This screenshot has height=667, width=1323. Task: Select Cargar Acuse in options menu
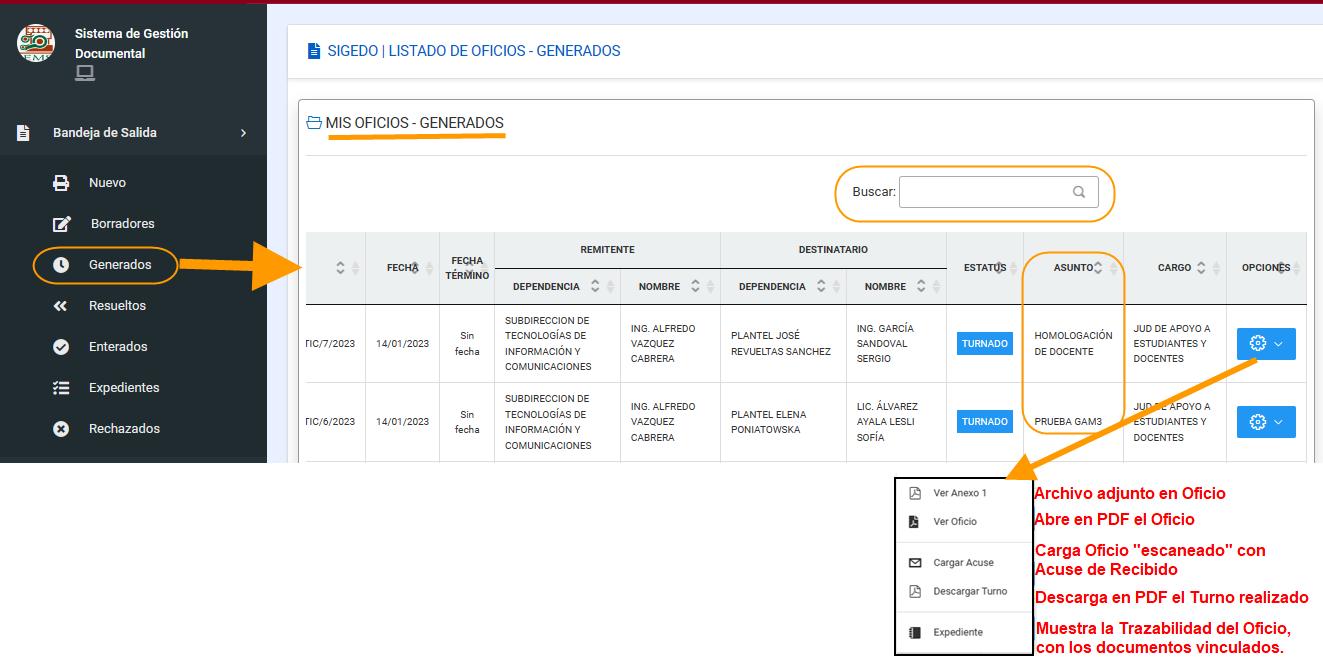pos(964,563)
